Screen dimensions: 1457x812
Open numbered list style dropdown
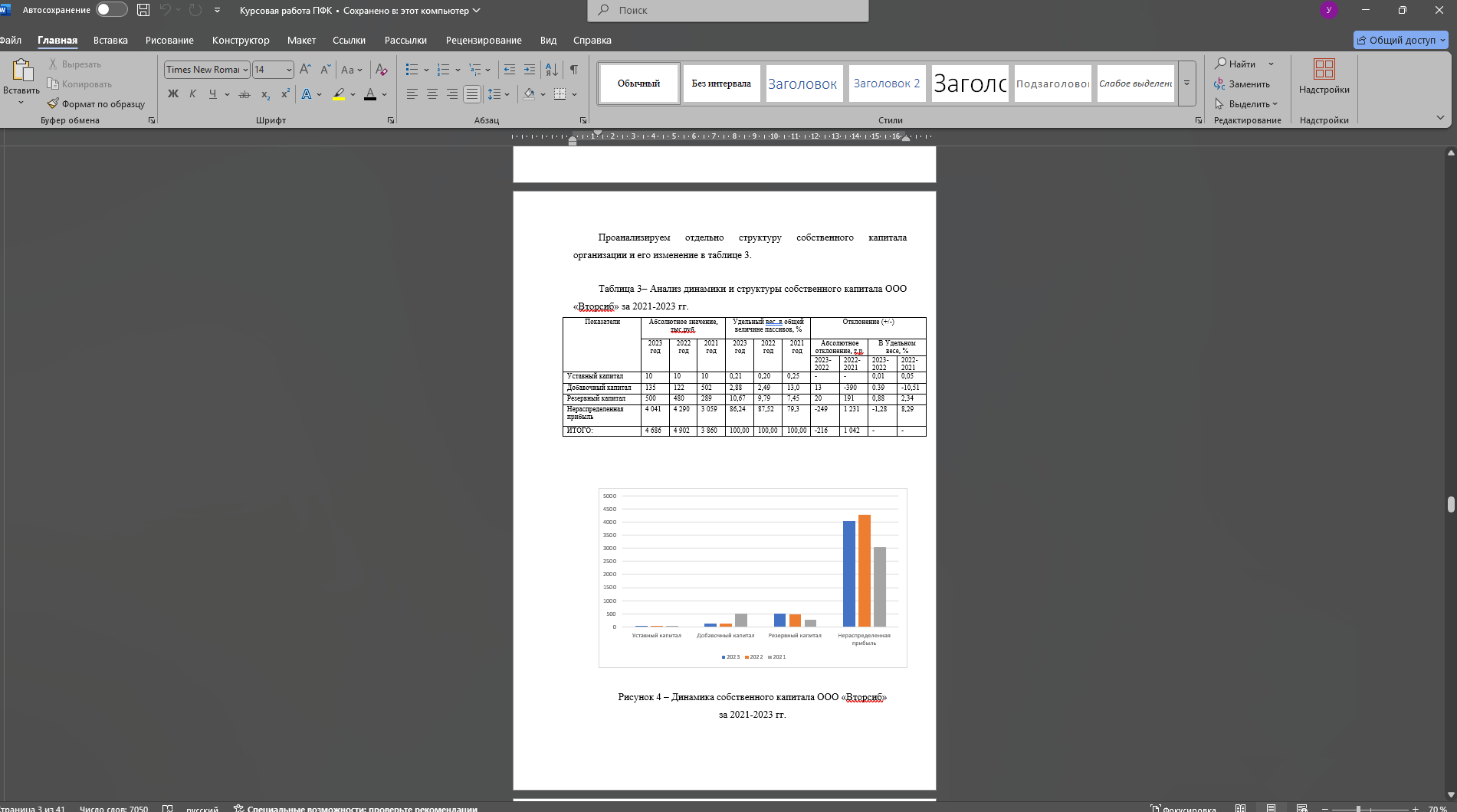click(458, 70)
